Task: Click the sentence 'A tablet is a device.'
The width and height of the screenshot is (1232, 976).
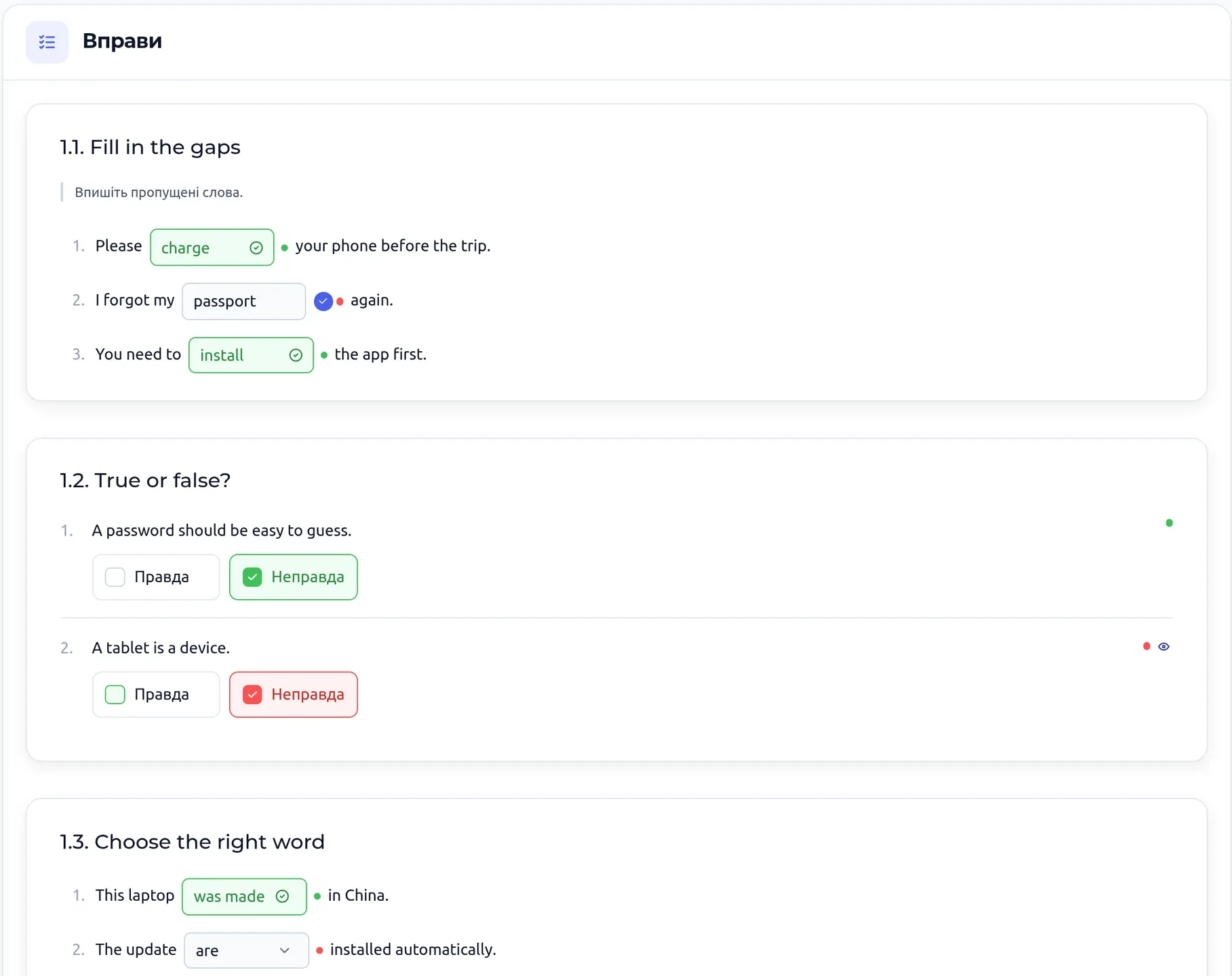Action: tap(161, 648)
